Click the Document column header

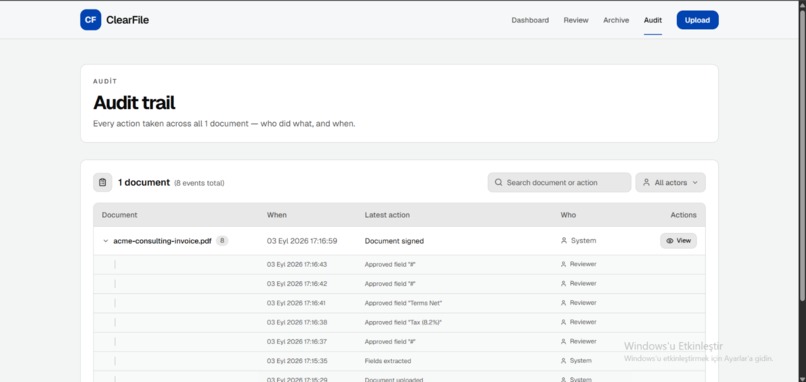coord(120,215)
